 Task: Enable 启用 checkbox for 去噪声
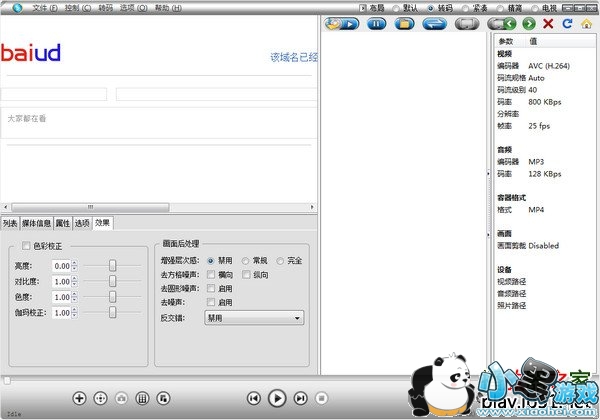211,302
